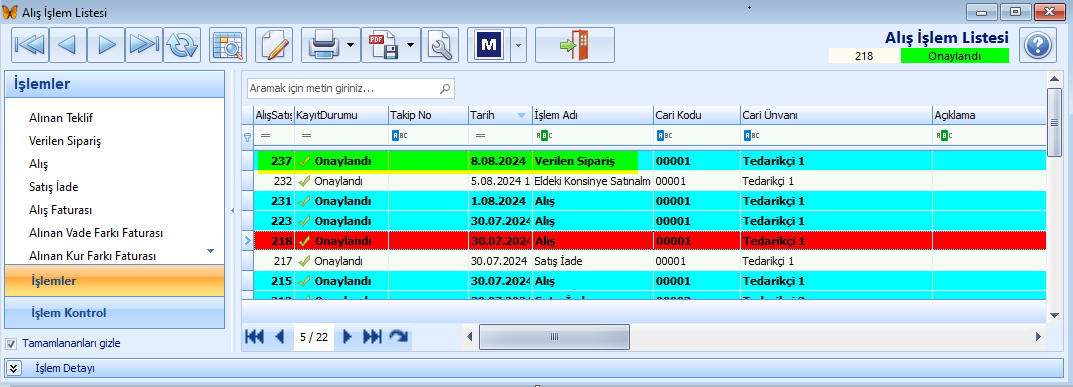Select row 231 Alış dated 1.08.2024
1073x387 pixels.
(x=650, y=201)
